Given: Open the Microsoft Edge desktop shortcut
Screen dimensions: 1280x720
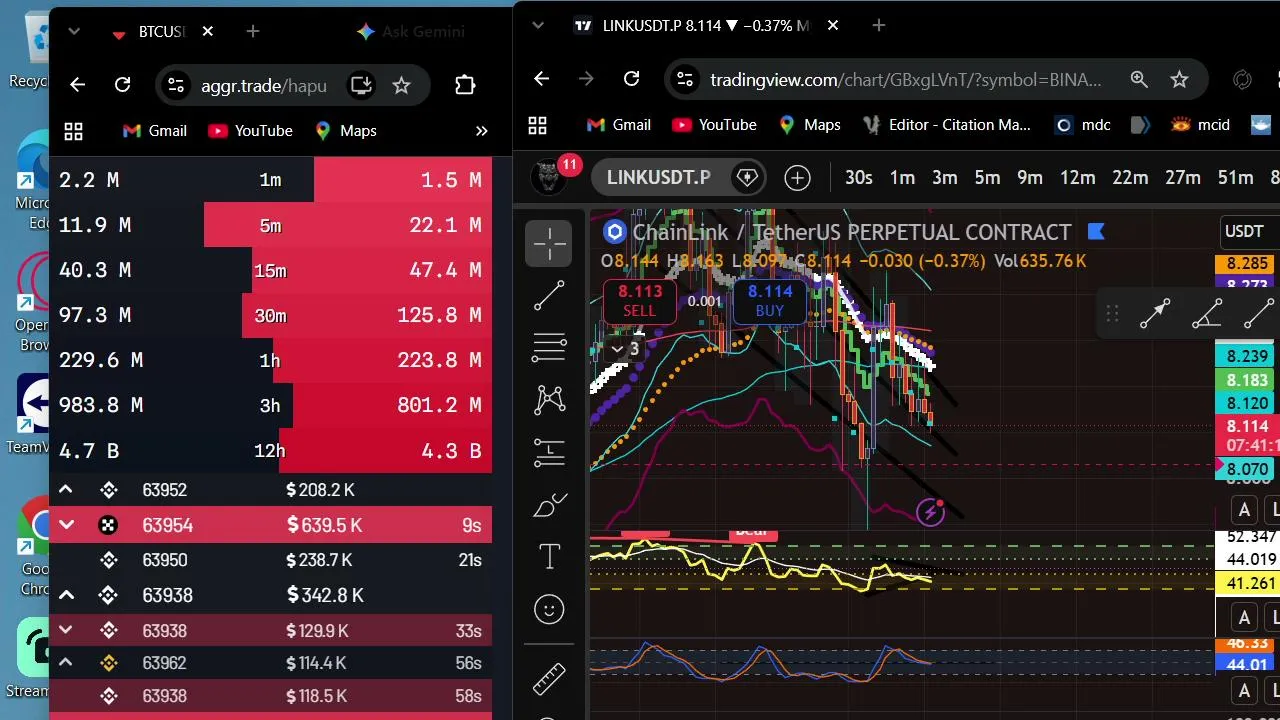Looking at the screenshot, I should pos(33,180).
